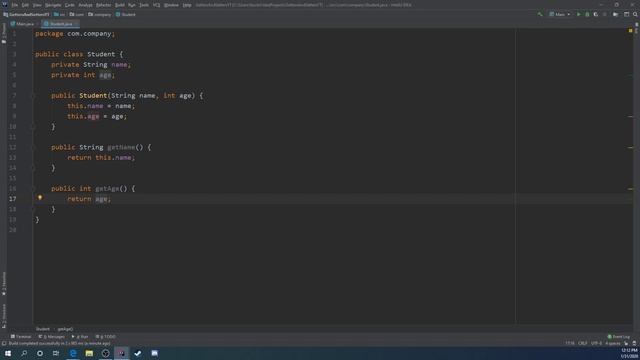
Task: Click the warning stripe mark near line 16
Action: (x=630, y=189)
